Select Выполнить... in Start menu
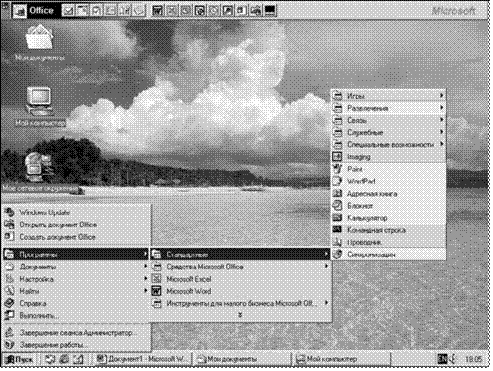Image resolution: width=493 pixels, height=371 pixels. pyautogui.click(x=77, y=315)
